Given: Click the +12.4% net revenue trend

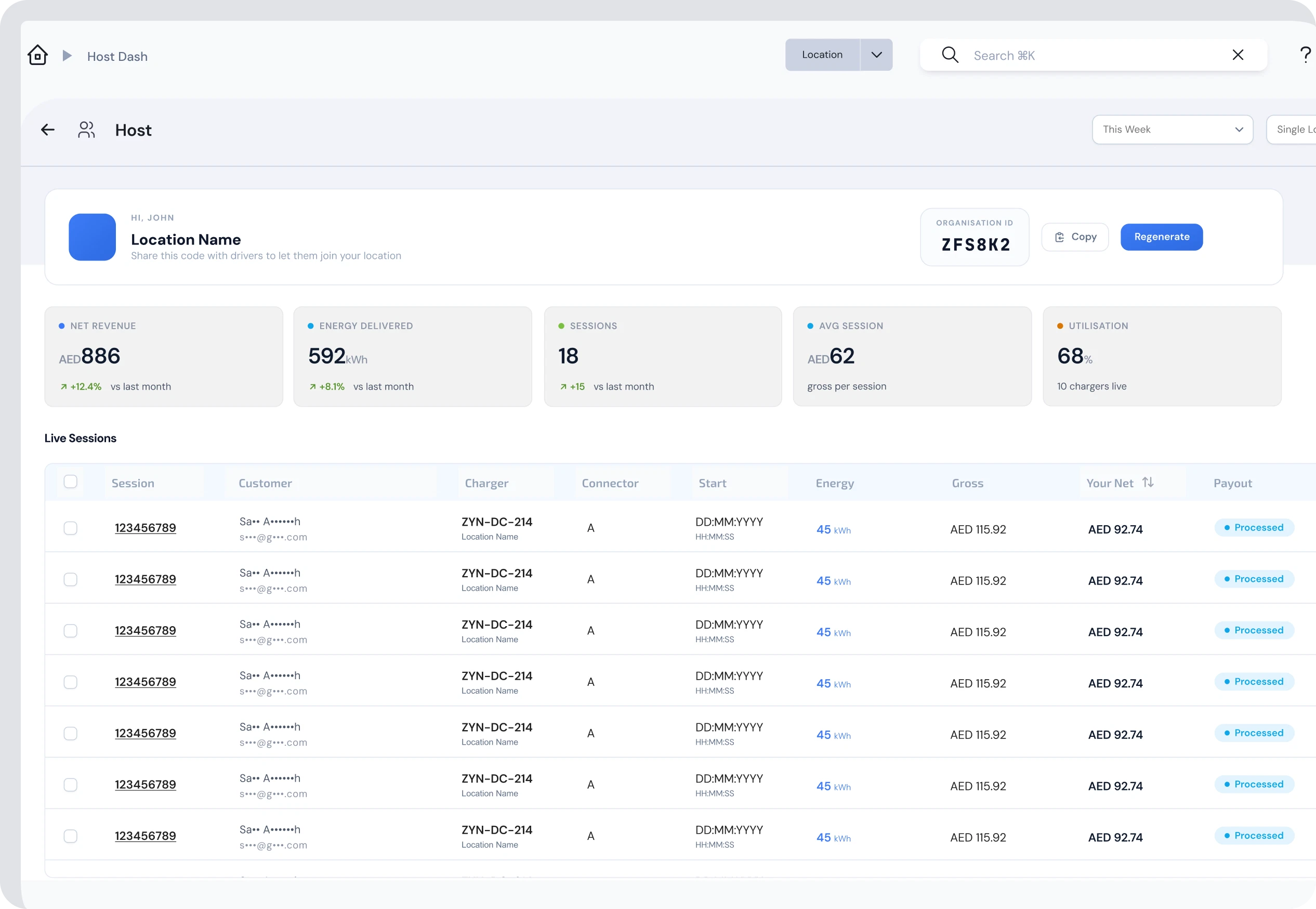Looking at the screenshot, I should click(x=81, y=386).
